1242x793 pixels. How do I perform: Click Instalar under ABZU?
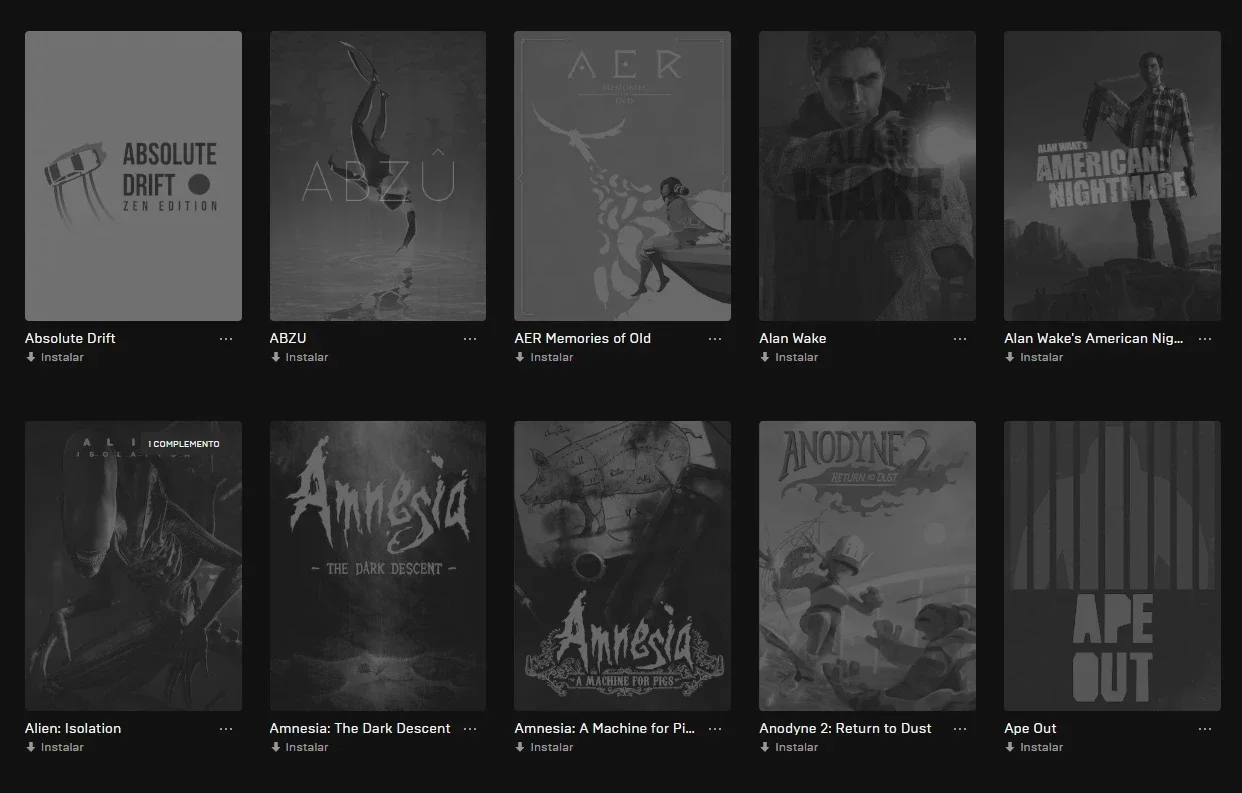[300, 357]
